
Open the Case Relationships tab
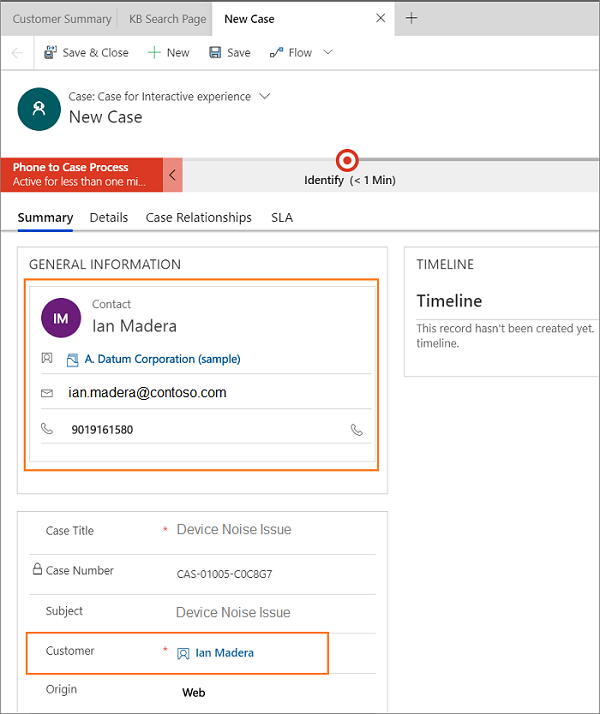point(198,218)
